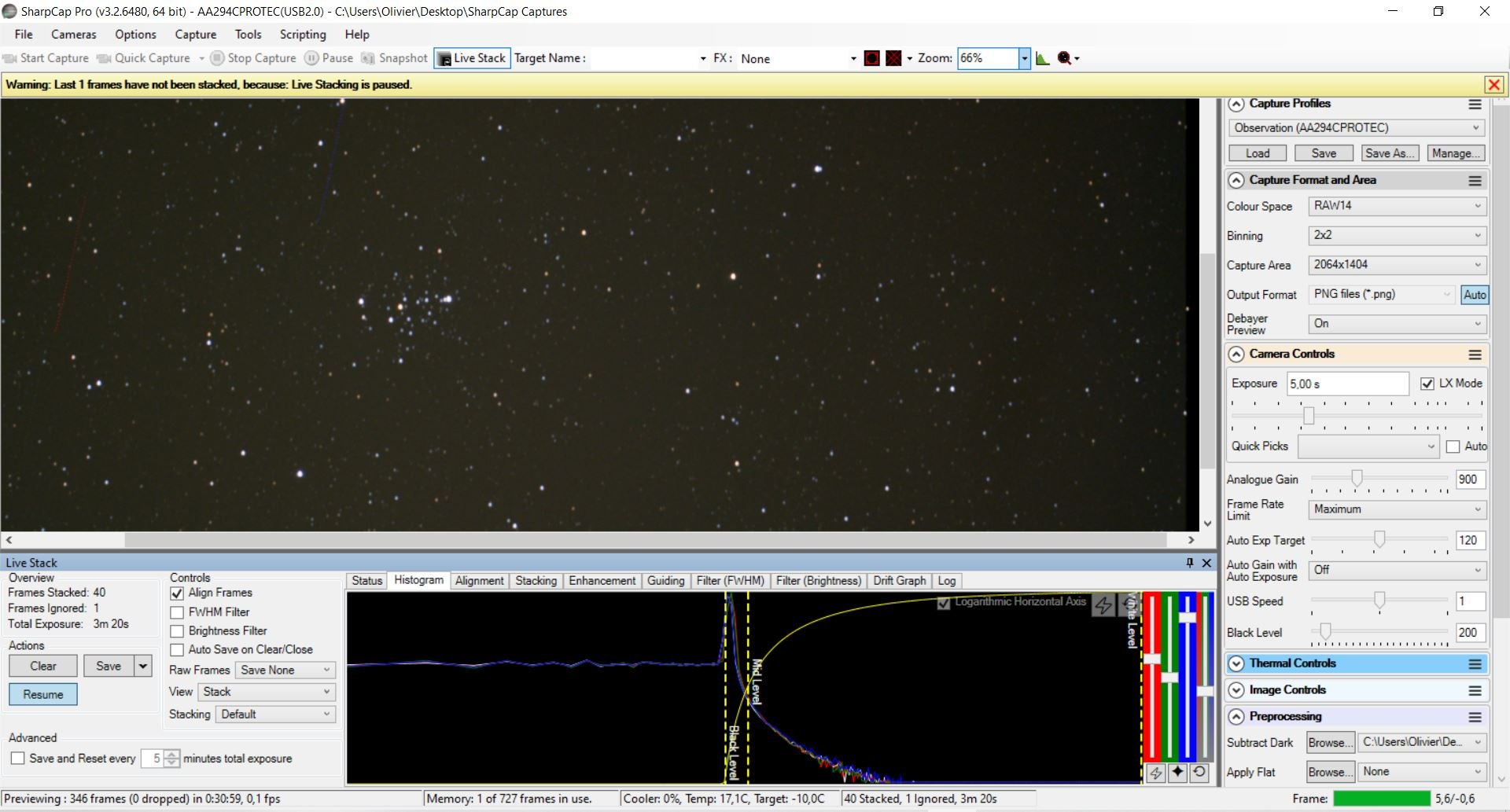This screenshot has height=812, width=1510.
Task: Enable the Auto exposure checkbox
Action: coord(1453,446)
